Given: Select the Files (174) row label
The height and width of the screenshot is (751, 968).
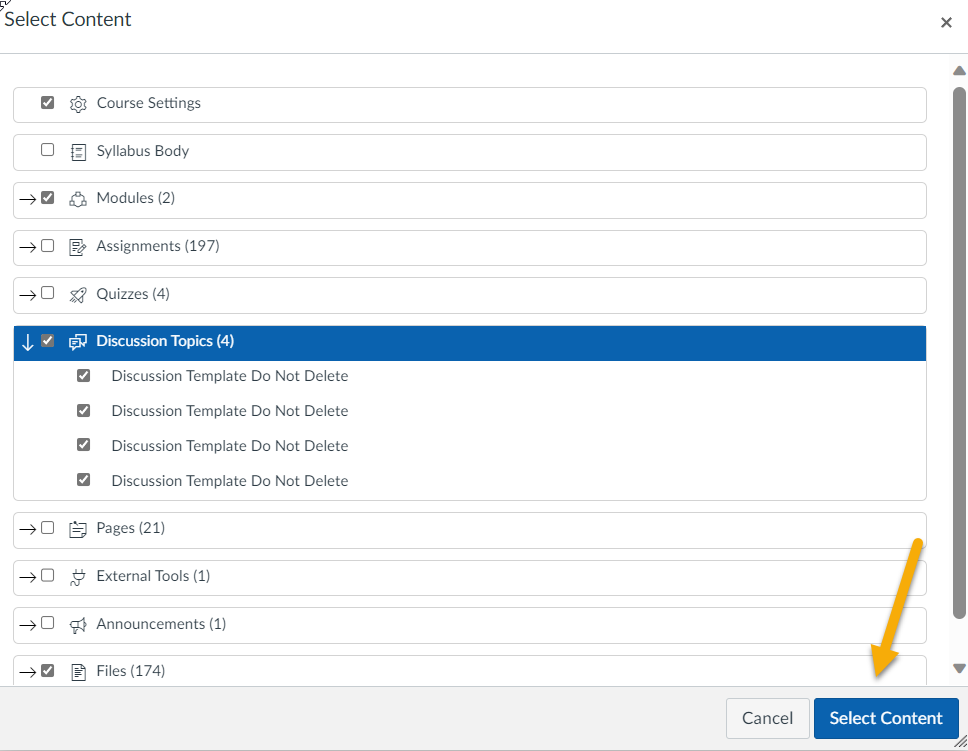Looking at the screenshot, I should (x=131, y=671).
